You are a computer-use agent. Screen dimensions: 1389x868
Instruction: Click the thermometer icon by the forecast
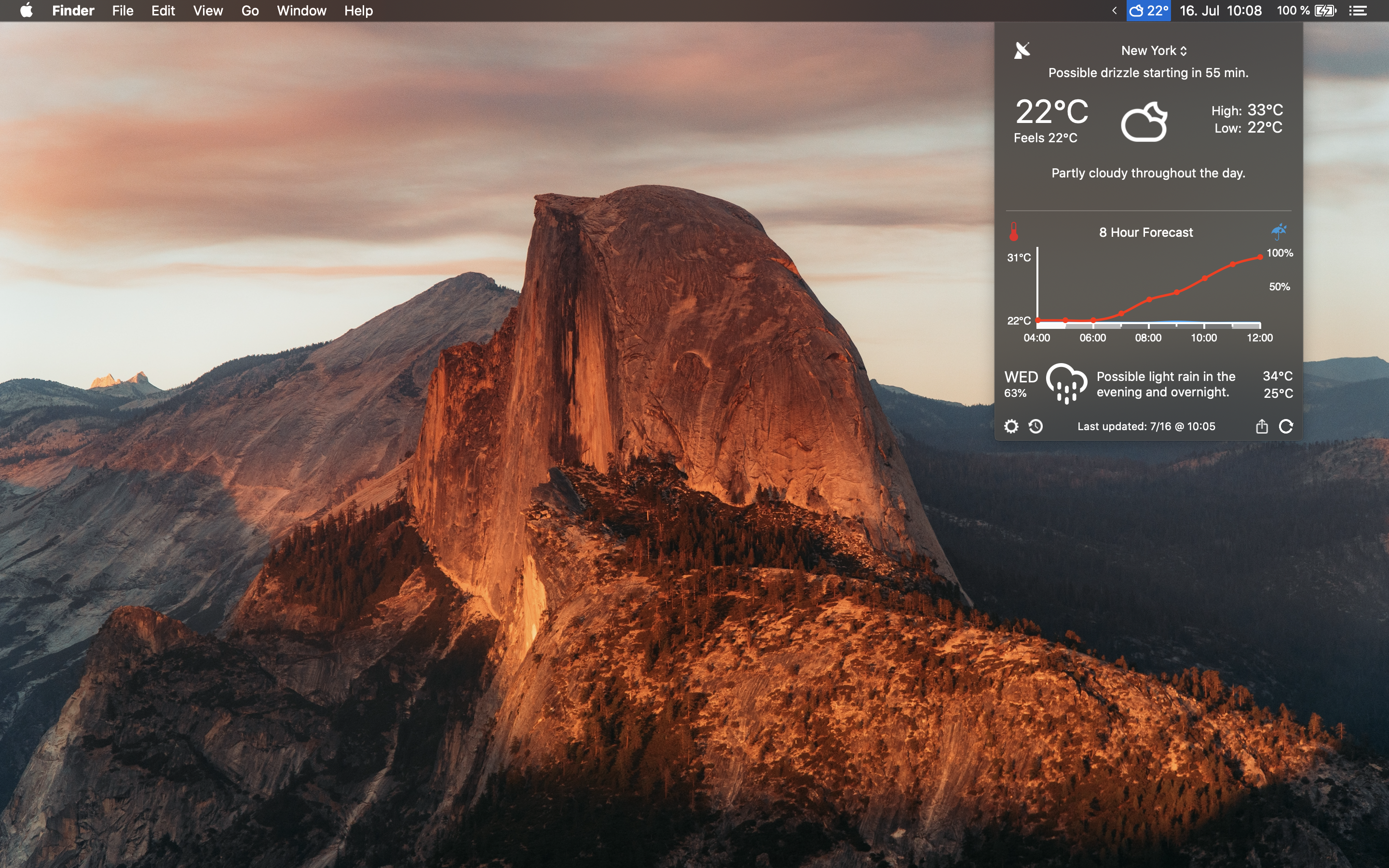point(1014,232)
